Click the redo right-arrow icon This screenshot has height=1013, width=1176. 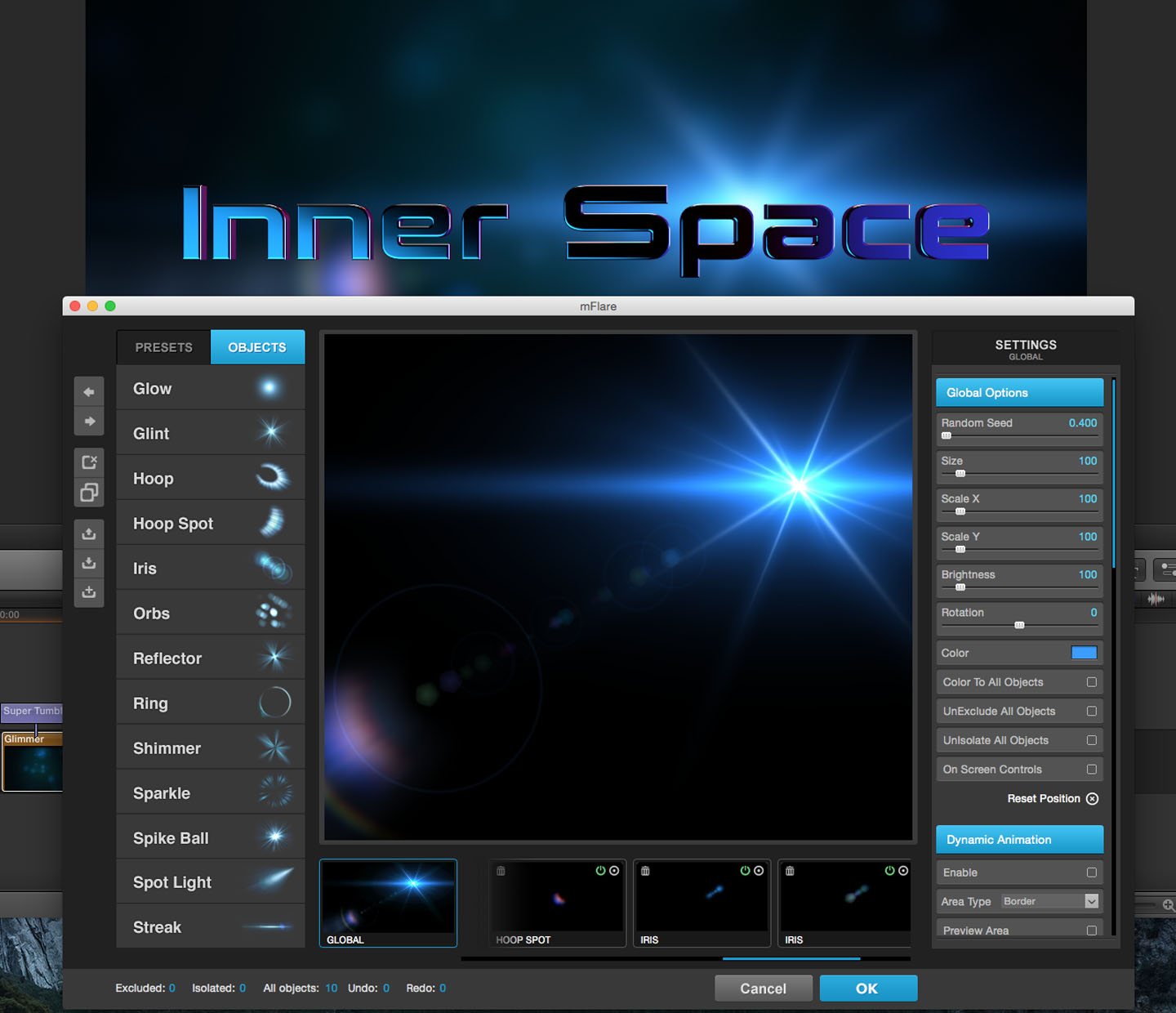pos(89,422)
